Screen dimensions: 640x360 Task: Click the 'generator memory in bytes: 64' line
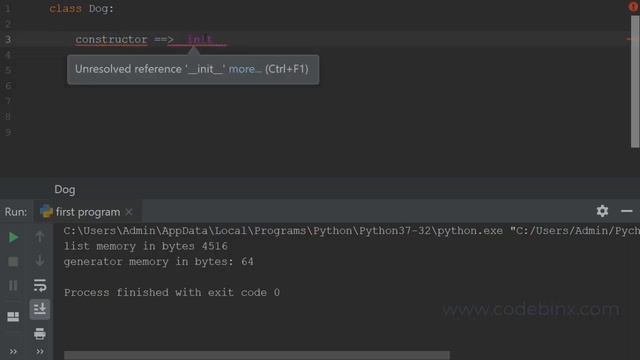pyautogui.click(x=159, y=262)
